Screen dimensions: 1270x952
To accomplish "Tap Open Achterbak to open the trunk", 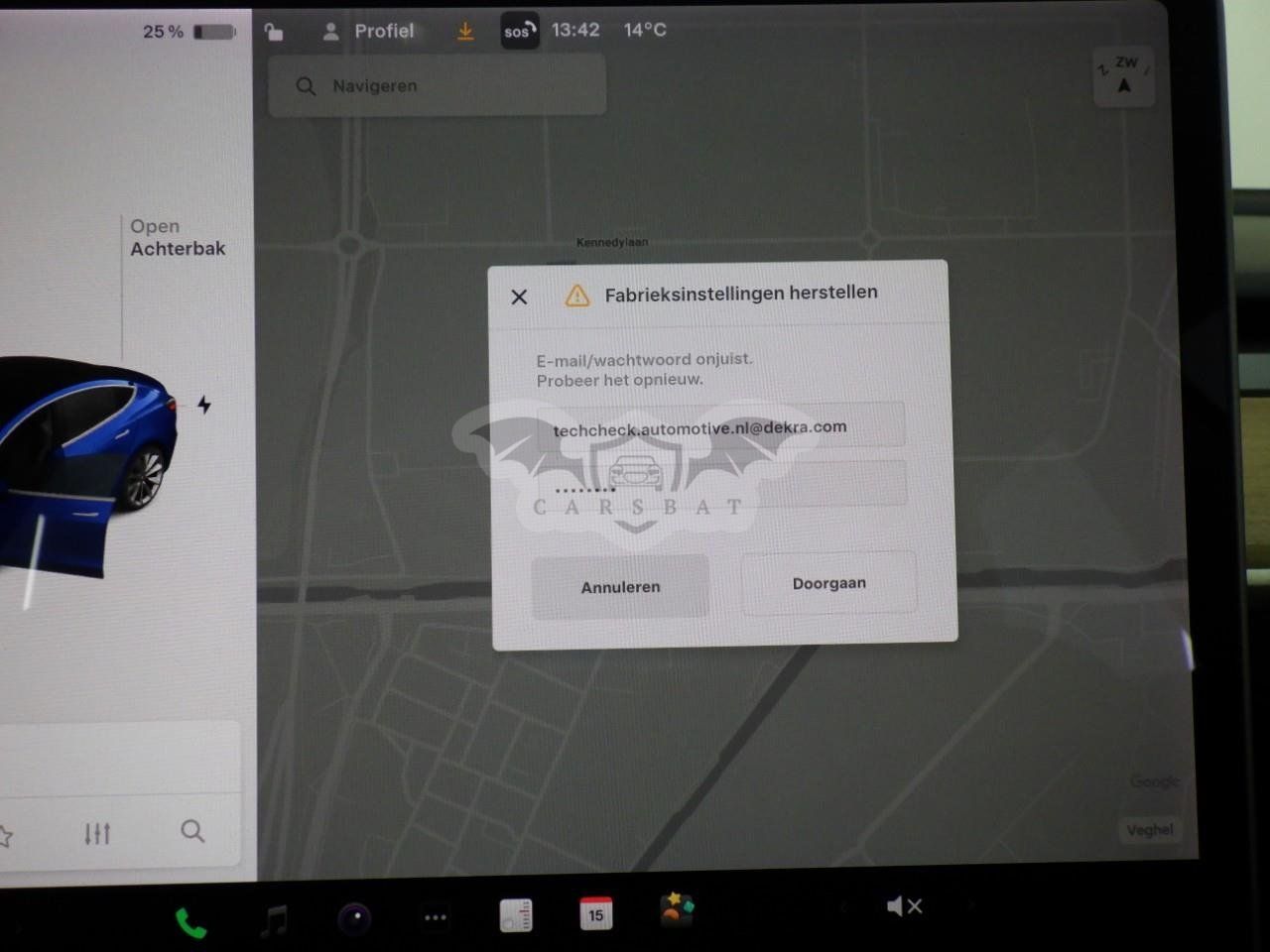I will 178,238.
